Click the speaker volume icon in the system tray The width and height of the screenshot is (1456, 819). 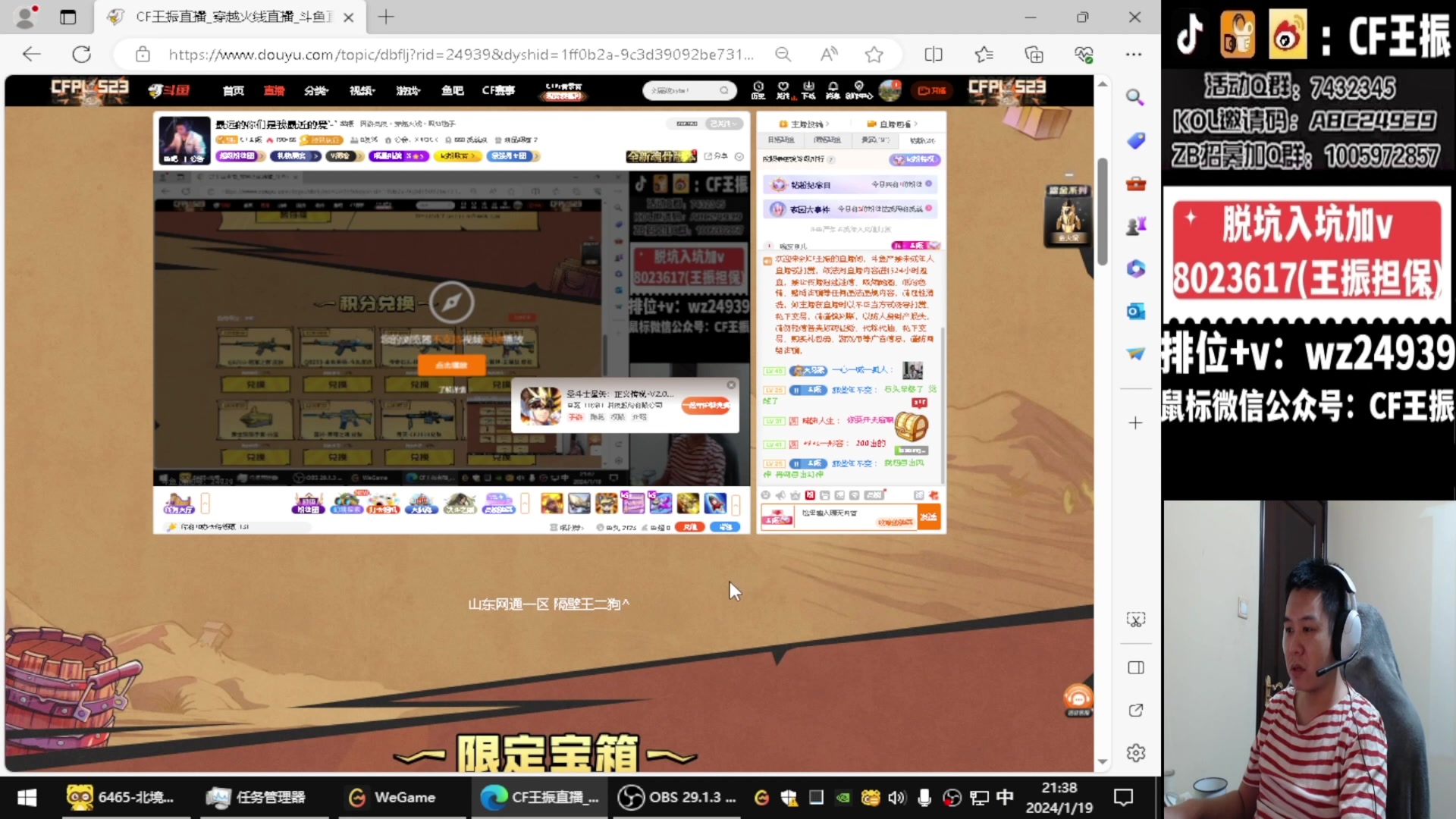coord(897,797)
